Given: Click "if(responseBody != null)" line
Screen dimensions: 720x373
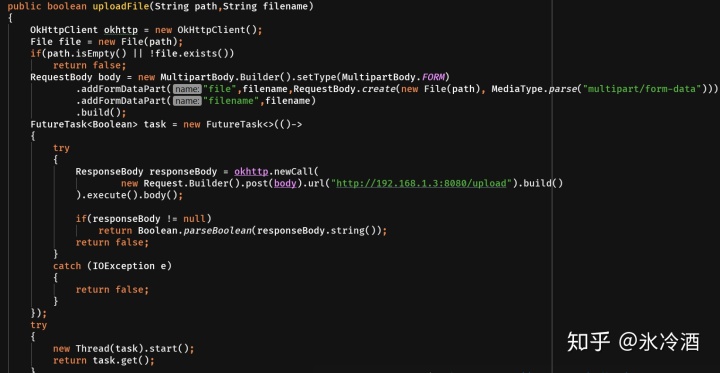Looking at the screenshot, I should (144, 218).
